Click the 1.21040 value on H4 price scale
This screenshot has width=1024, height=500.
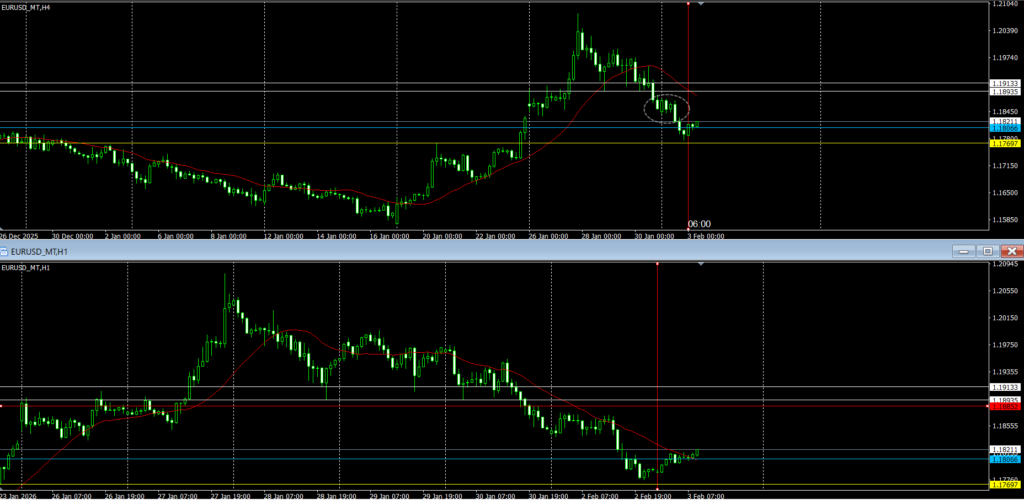coord(1004,5)
